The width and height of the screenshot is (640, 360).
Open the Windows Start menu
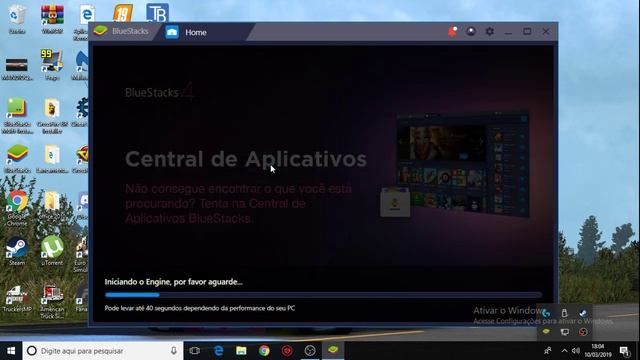[11, 351]
